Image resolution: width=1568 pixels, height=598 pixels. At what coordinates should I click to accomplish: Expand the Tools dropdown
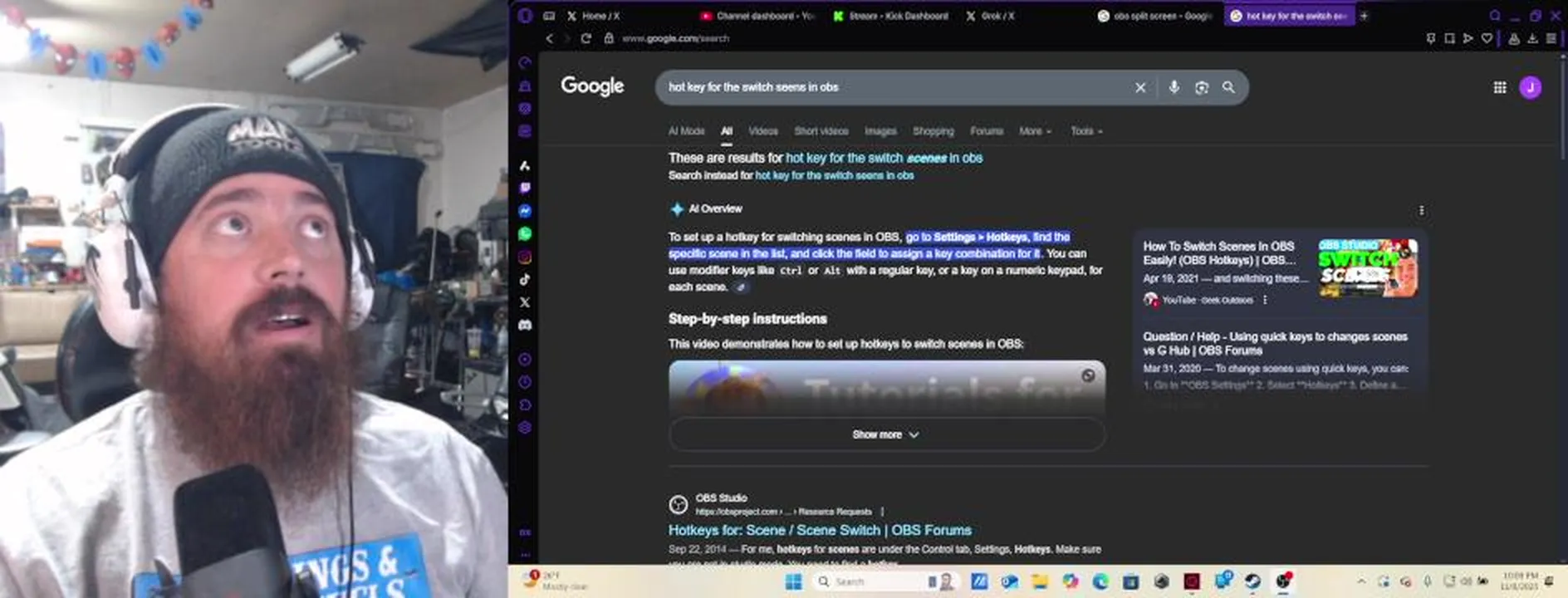tap(1086, 131)
